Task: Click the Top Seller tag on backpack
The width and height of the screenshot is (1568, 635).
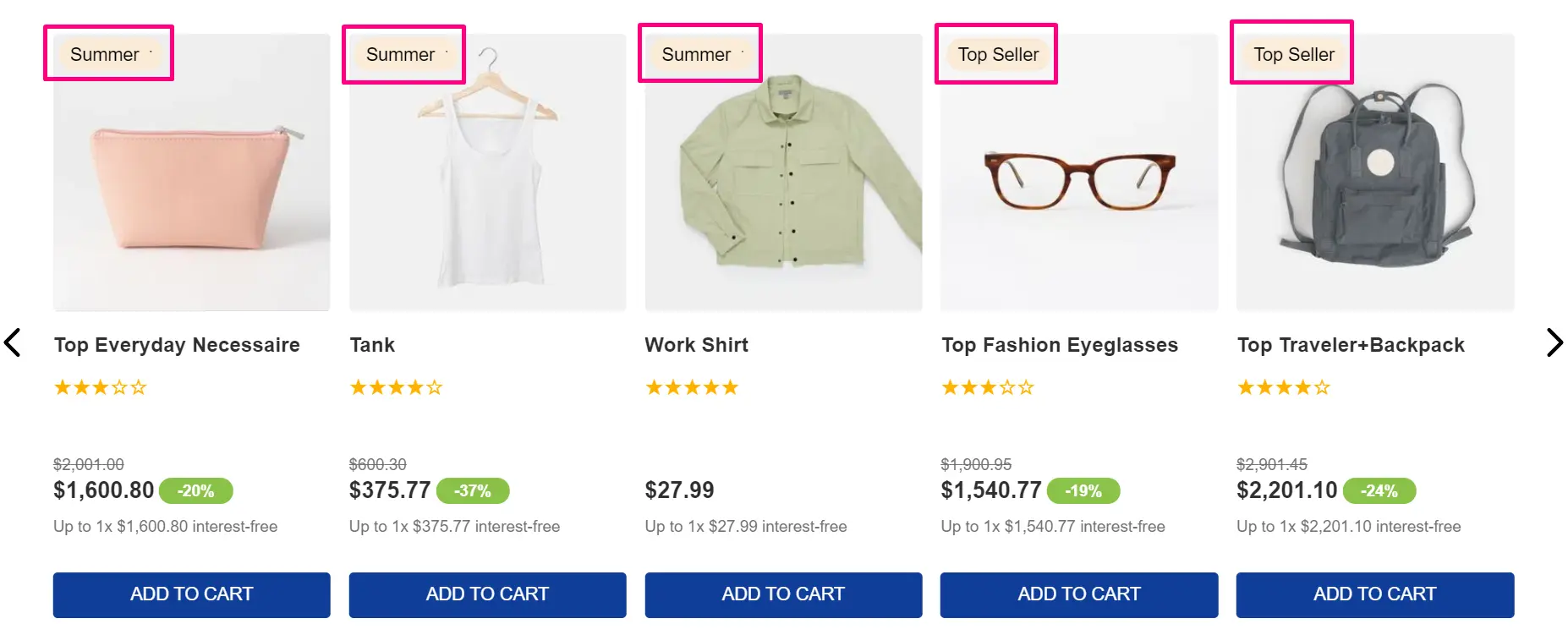Action: pyautogui.click(x=1293, y=55)
